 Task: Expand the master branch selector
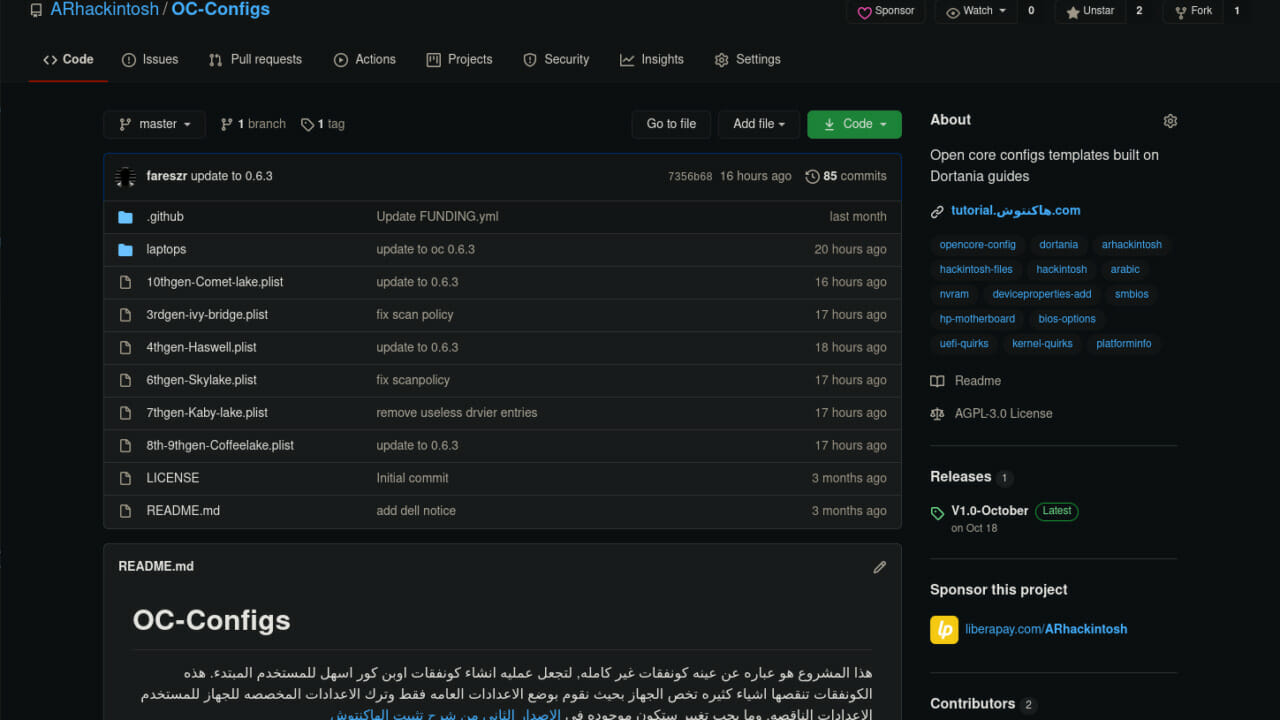click(154, 124)
